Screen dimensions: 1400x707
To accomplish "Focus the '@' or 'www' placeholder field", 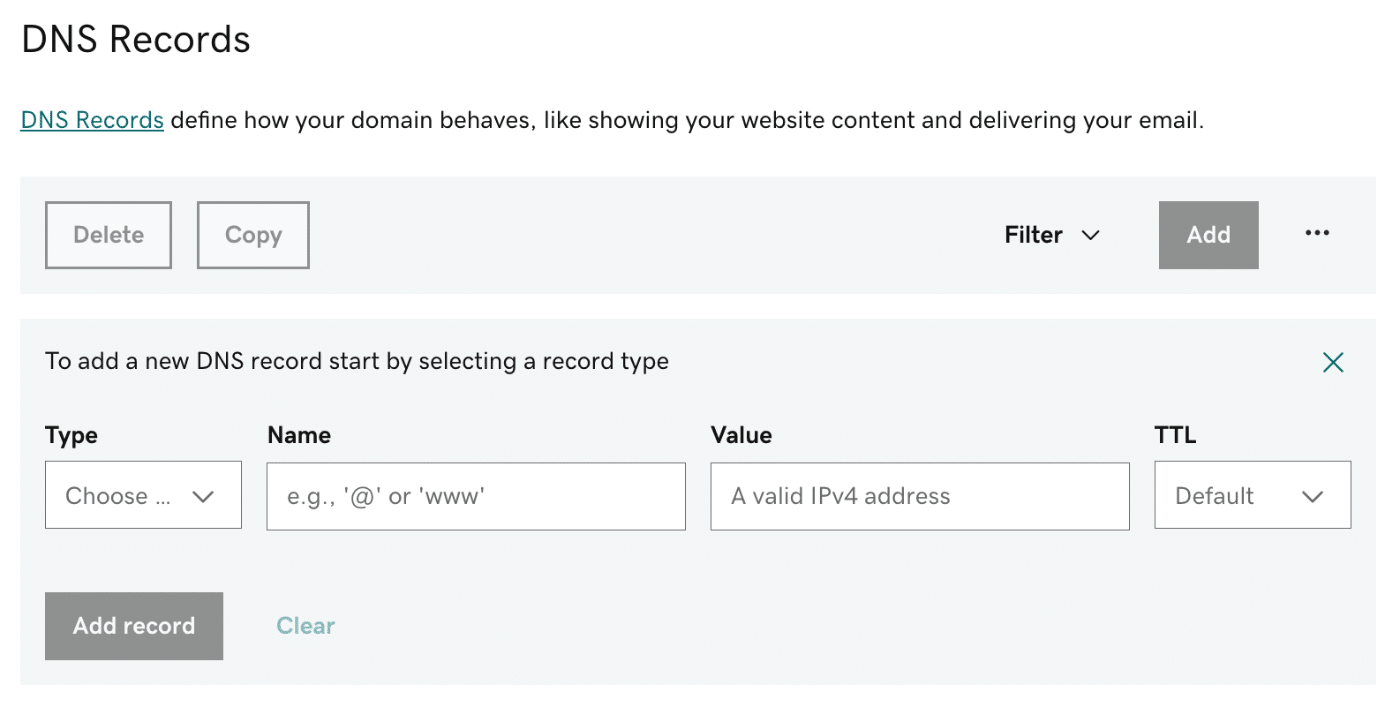I will [x=475, y=495].
